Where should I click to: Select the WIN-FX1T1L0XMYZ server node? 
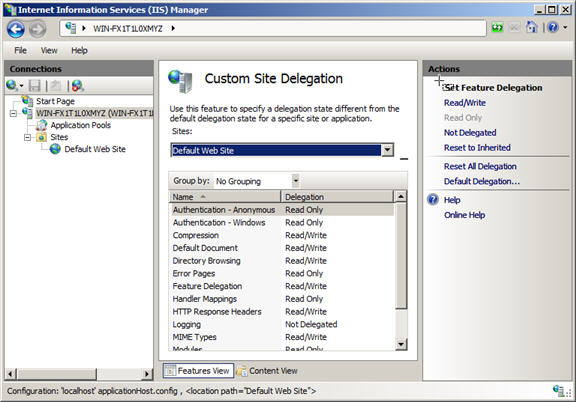tap(94, 113)
